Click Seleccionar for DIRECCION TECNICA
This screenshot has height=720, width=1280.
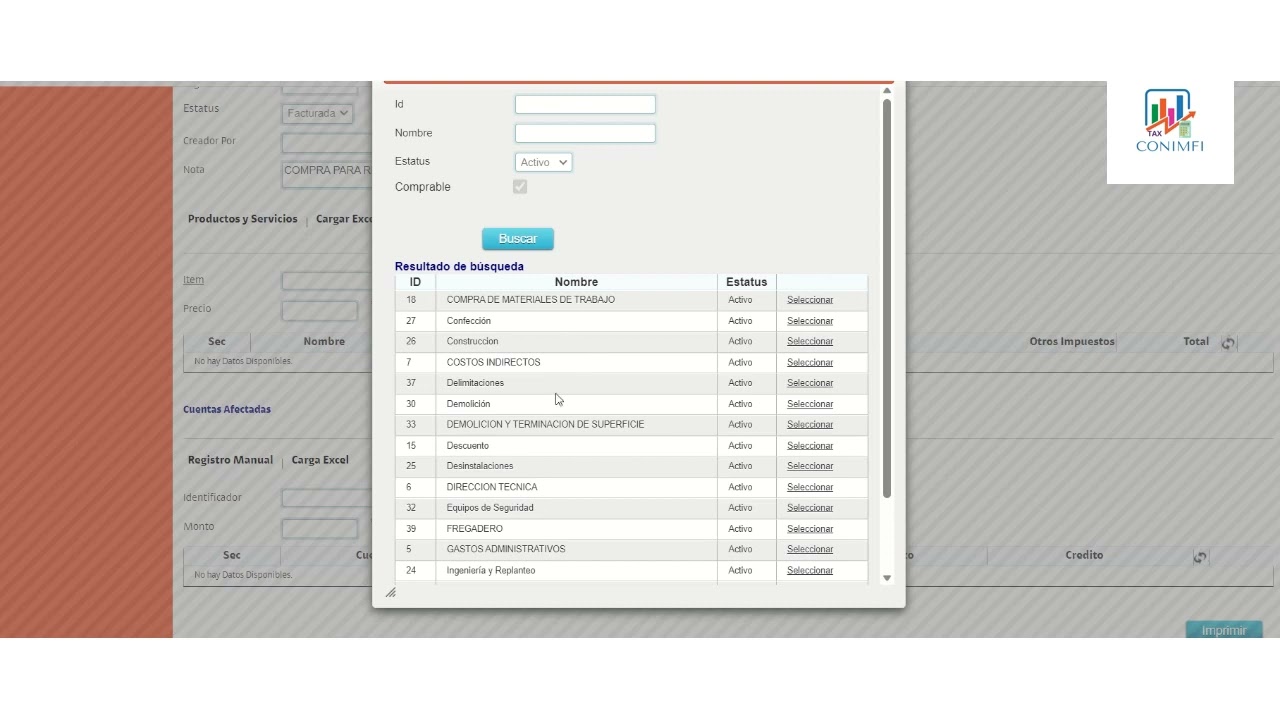(x=810, y=487)
